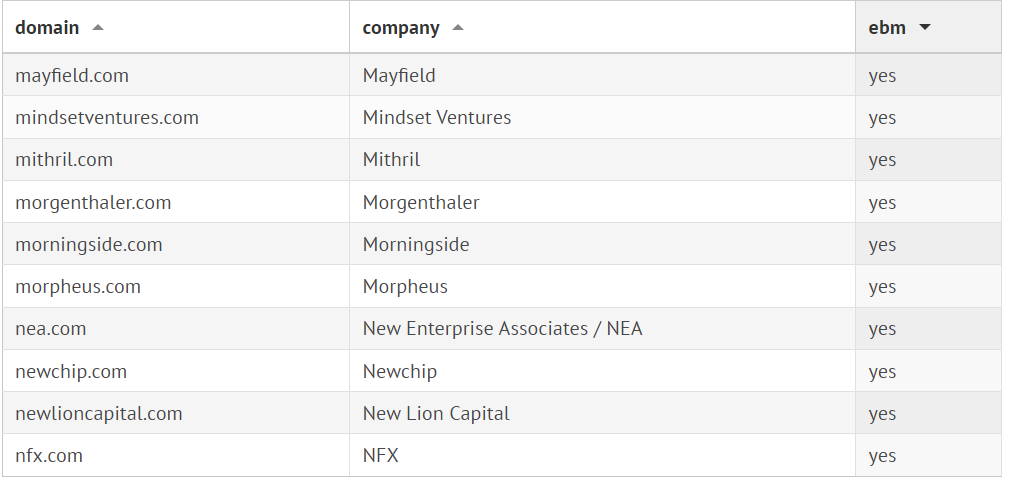Image resolution: width=1012 pixels, height=485 pixels.
Task: Click the morningside.com domain cell
Action: click(x=89, y=245)
